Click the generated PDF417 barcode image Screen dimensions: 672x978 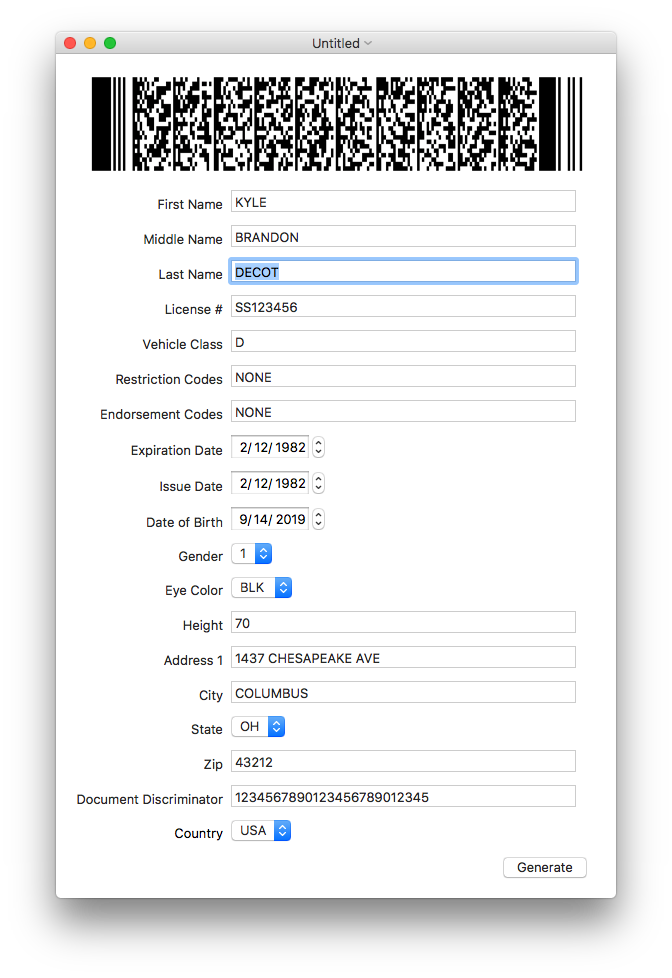point(337,123)
